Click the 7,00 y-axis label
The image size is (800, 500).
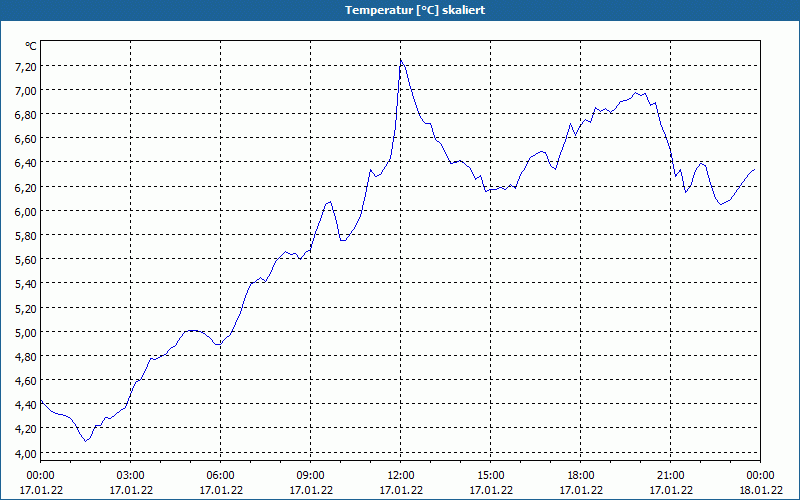(26, 91)
